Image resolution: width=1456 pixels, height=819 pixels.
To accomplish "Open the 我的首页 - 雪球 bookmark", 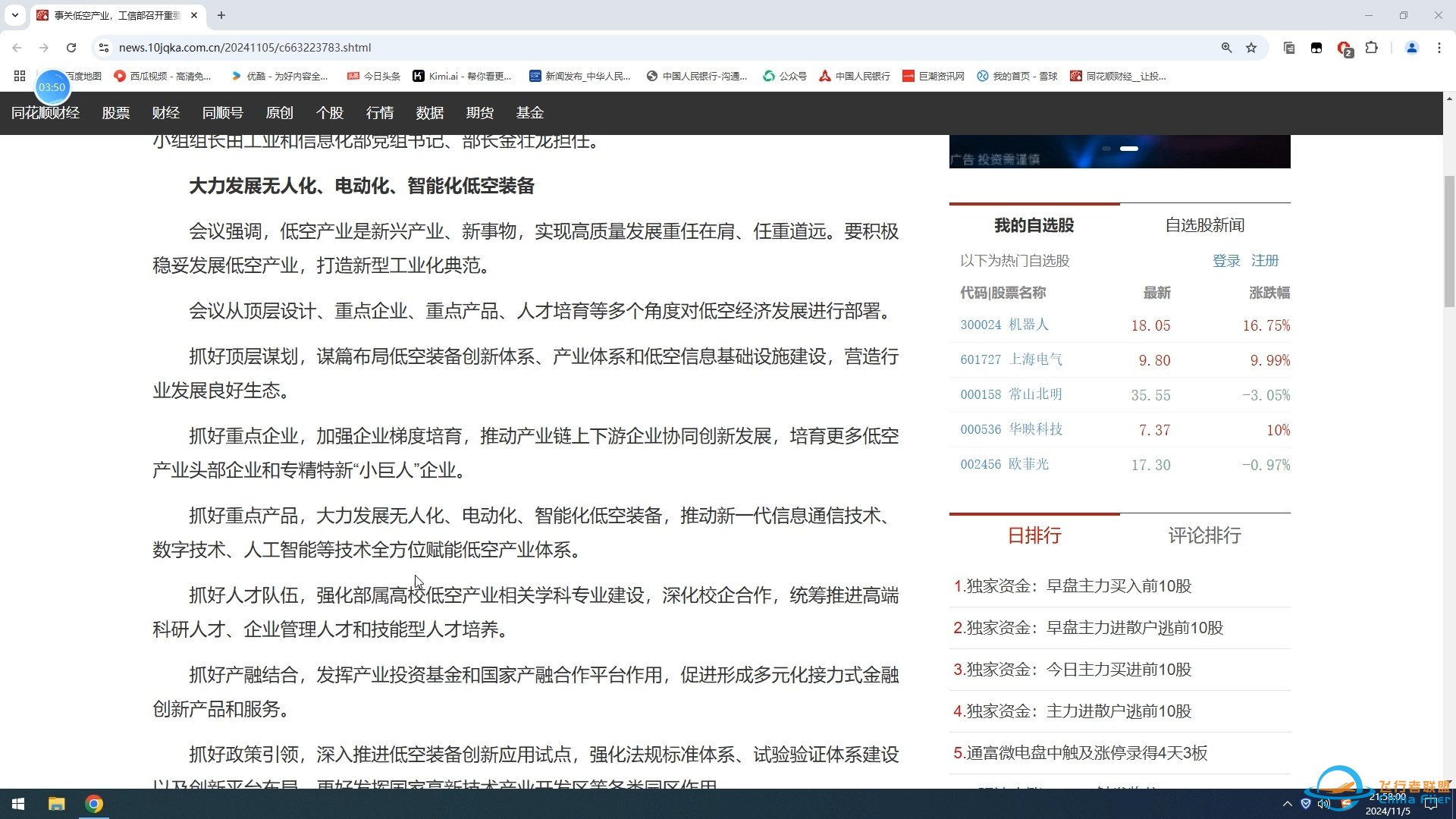I will 1017,76.
